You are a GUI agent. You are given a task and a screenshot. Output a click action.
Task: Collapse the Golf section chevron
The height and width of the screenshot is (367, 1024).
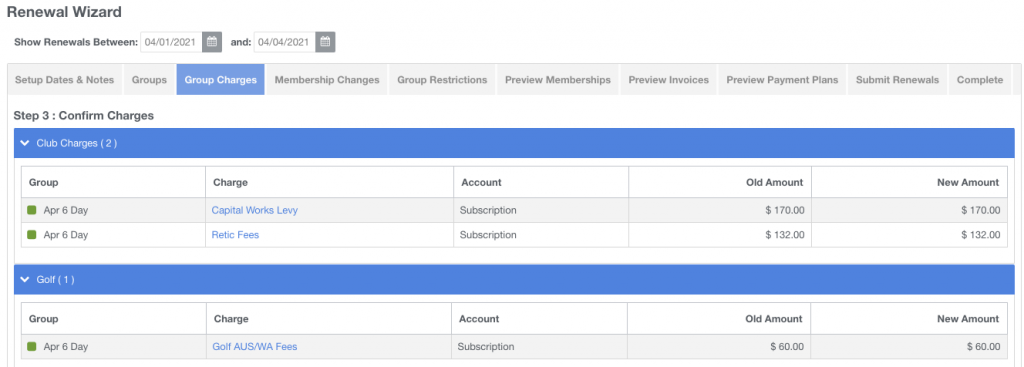click(25, 279)
